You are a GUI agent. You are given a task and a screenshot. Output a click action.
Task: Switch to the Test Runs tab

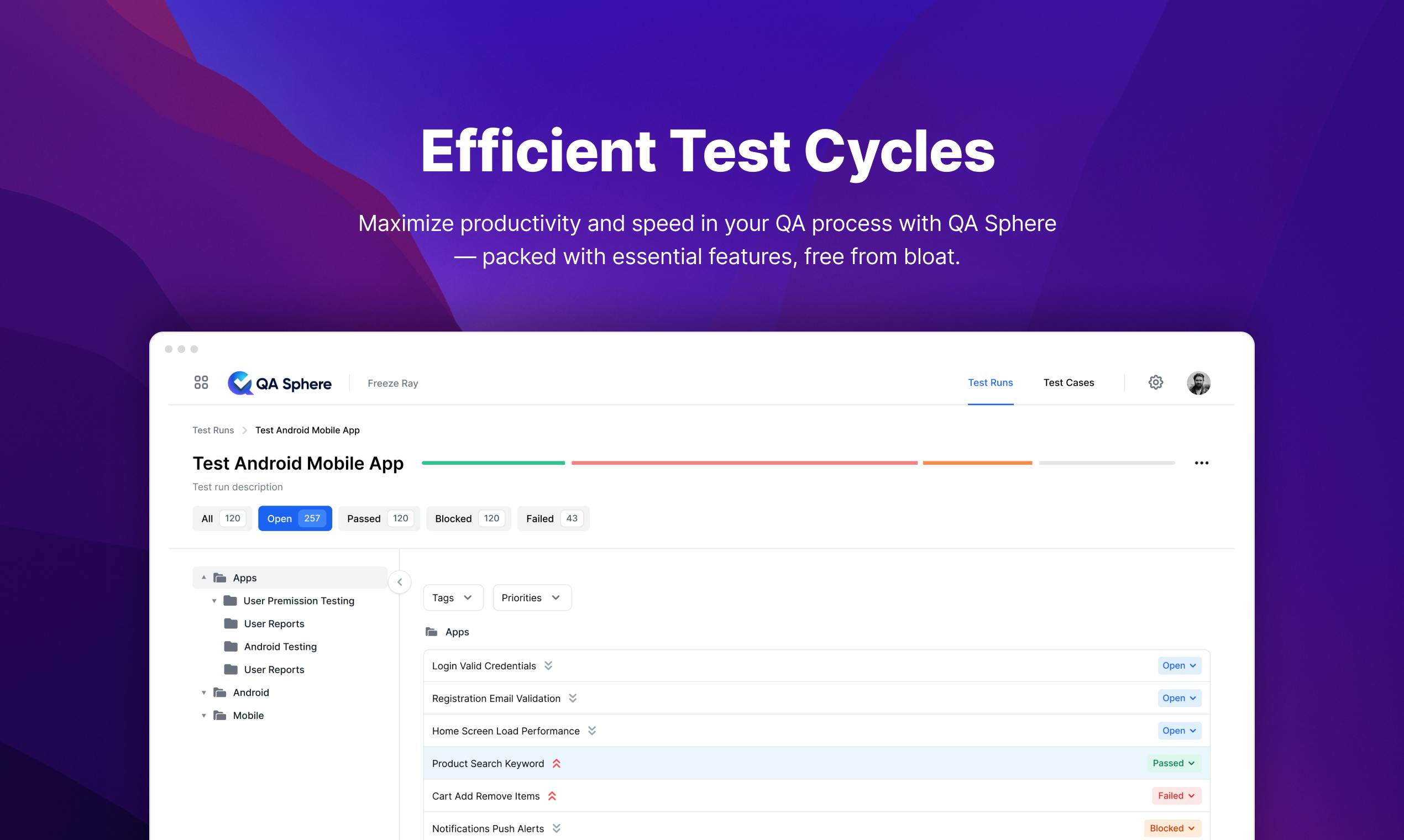pyautogui.click(x=990, y=382)
